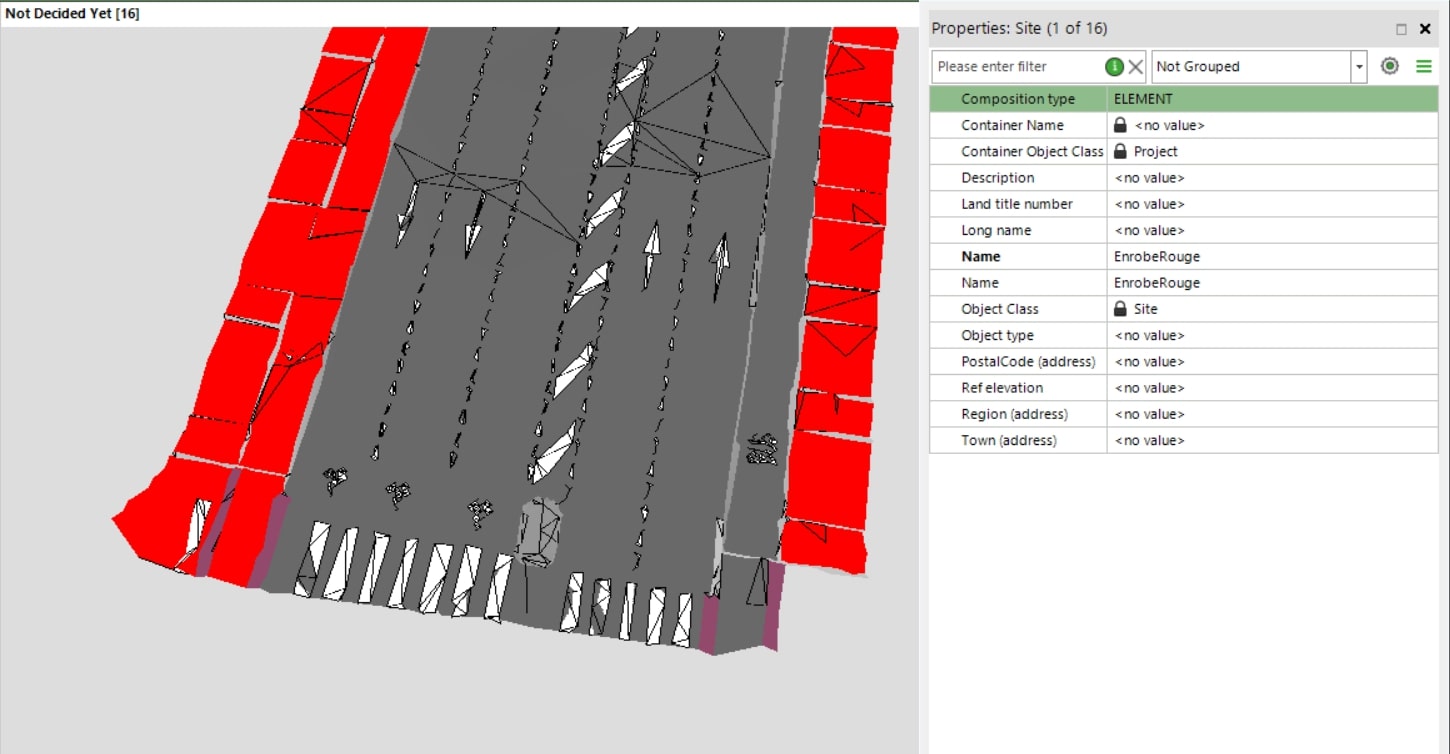Open the properties settings gear icon

(x=1389, y=66)
